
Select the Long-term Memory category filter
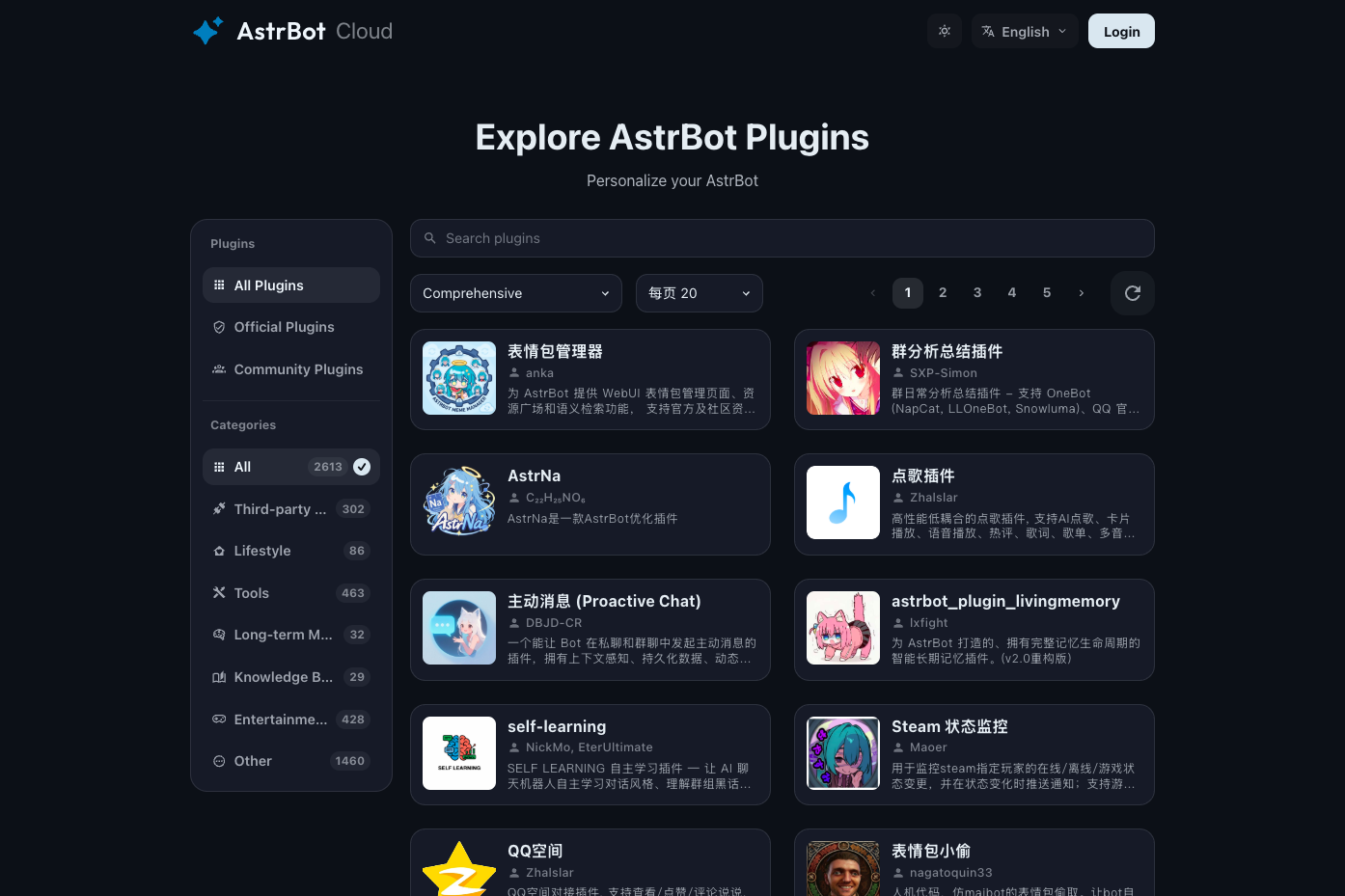click(x=291, y=635)
